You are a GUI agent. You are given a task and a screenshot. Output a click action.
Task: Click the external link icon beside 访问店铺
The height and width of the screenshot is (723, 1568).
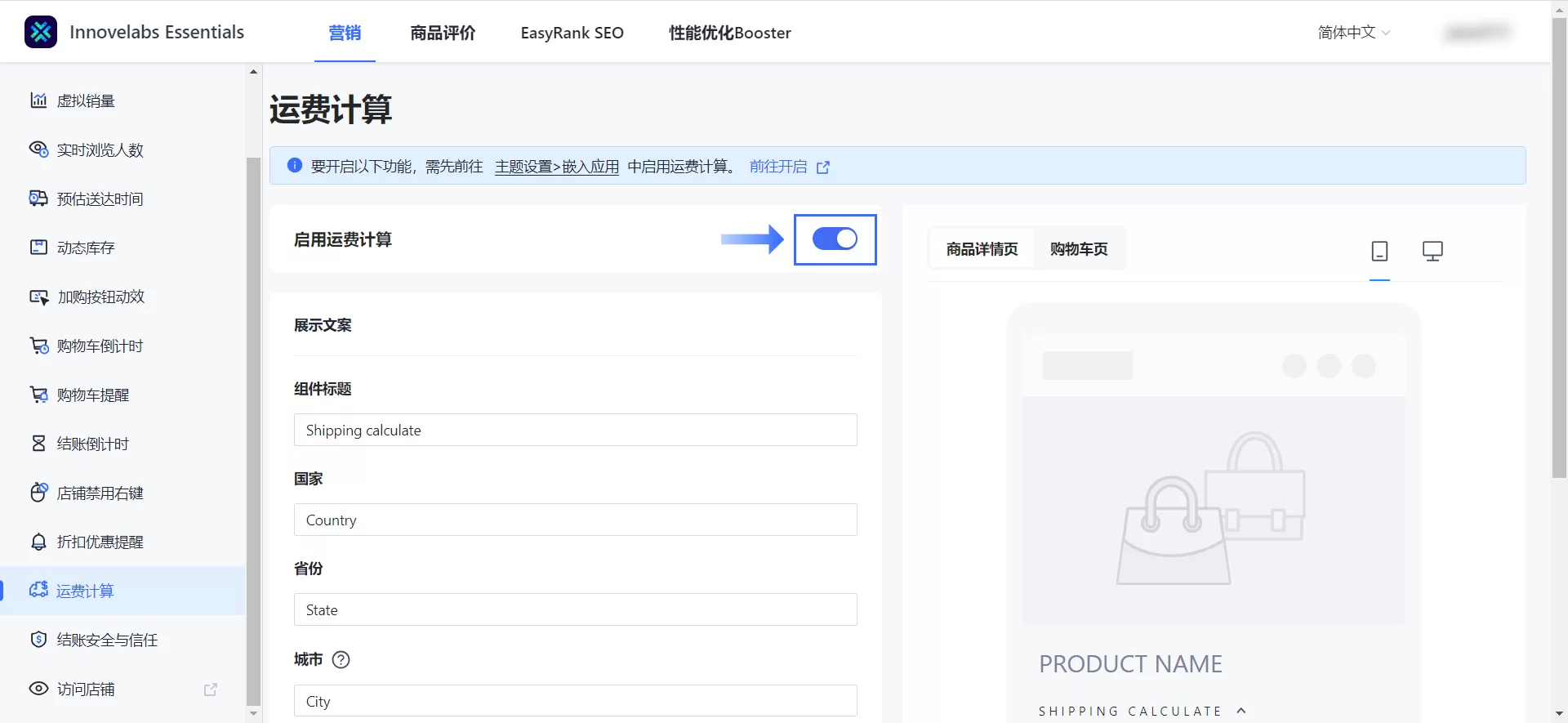[x=211, y=690]
